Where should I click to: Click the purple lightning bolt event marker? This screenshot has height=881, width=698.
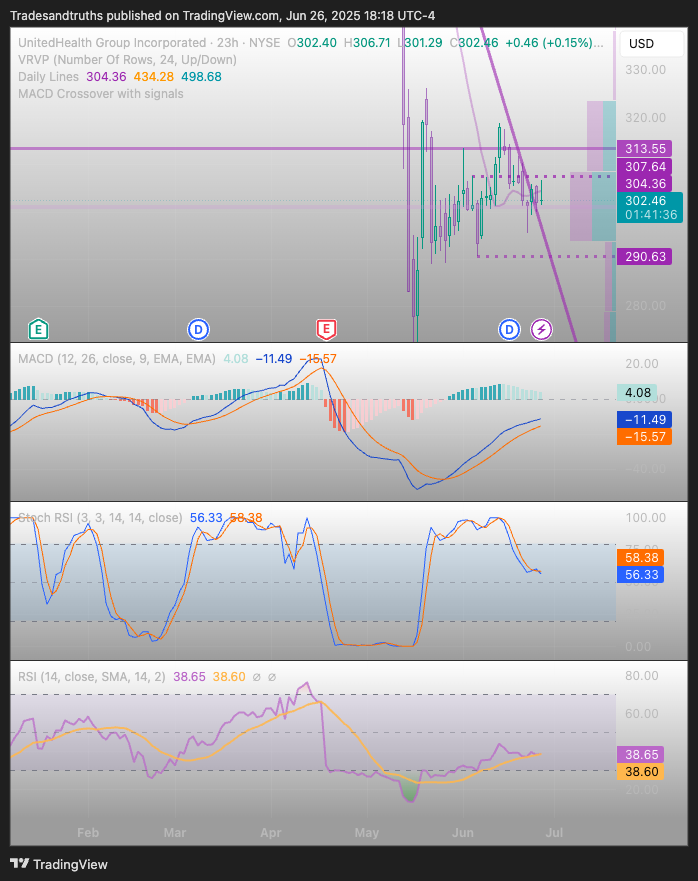point(542,329)
